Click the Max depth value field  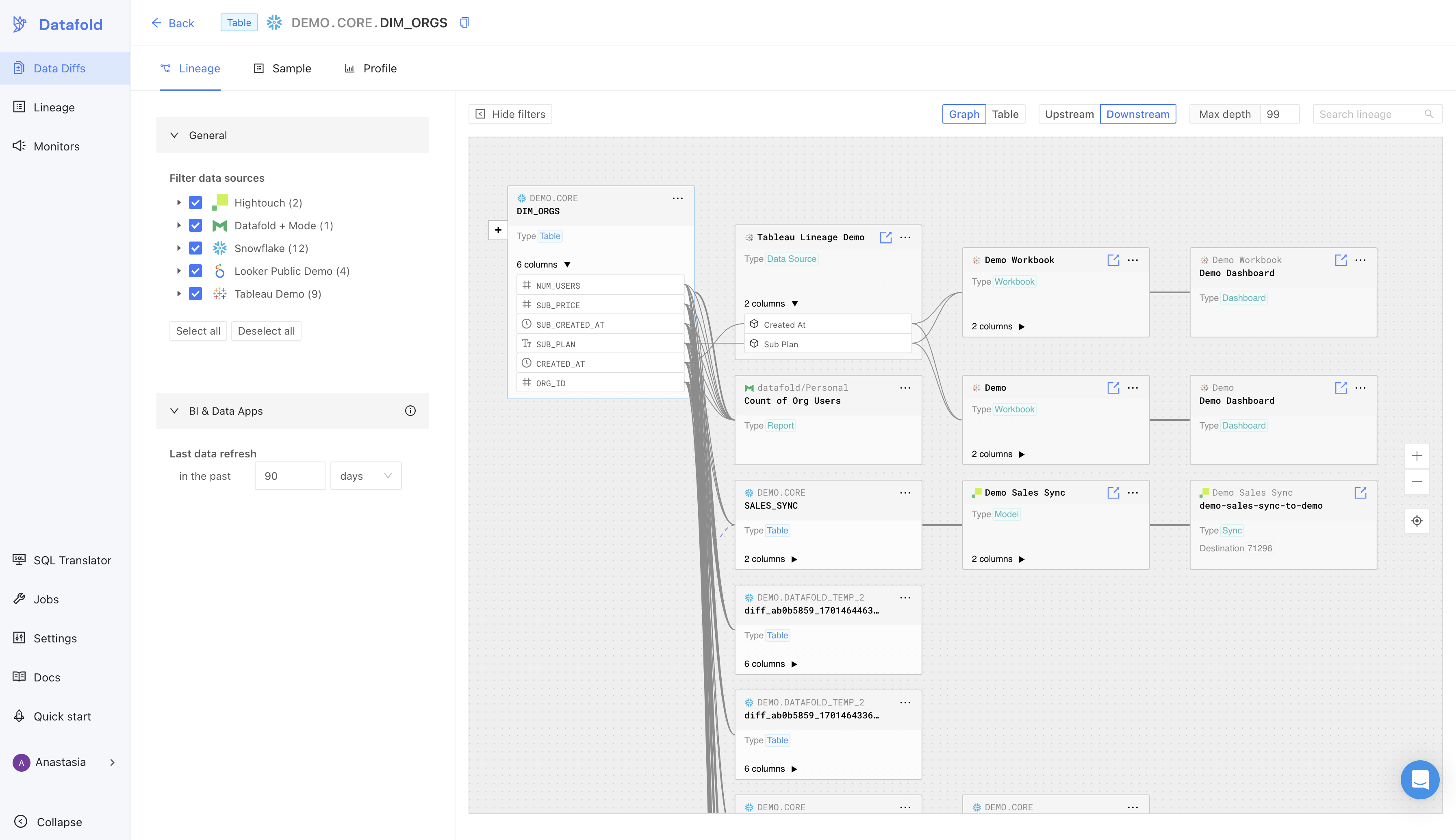[1280, 114]
